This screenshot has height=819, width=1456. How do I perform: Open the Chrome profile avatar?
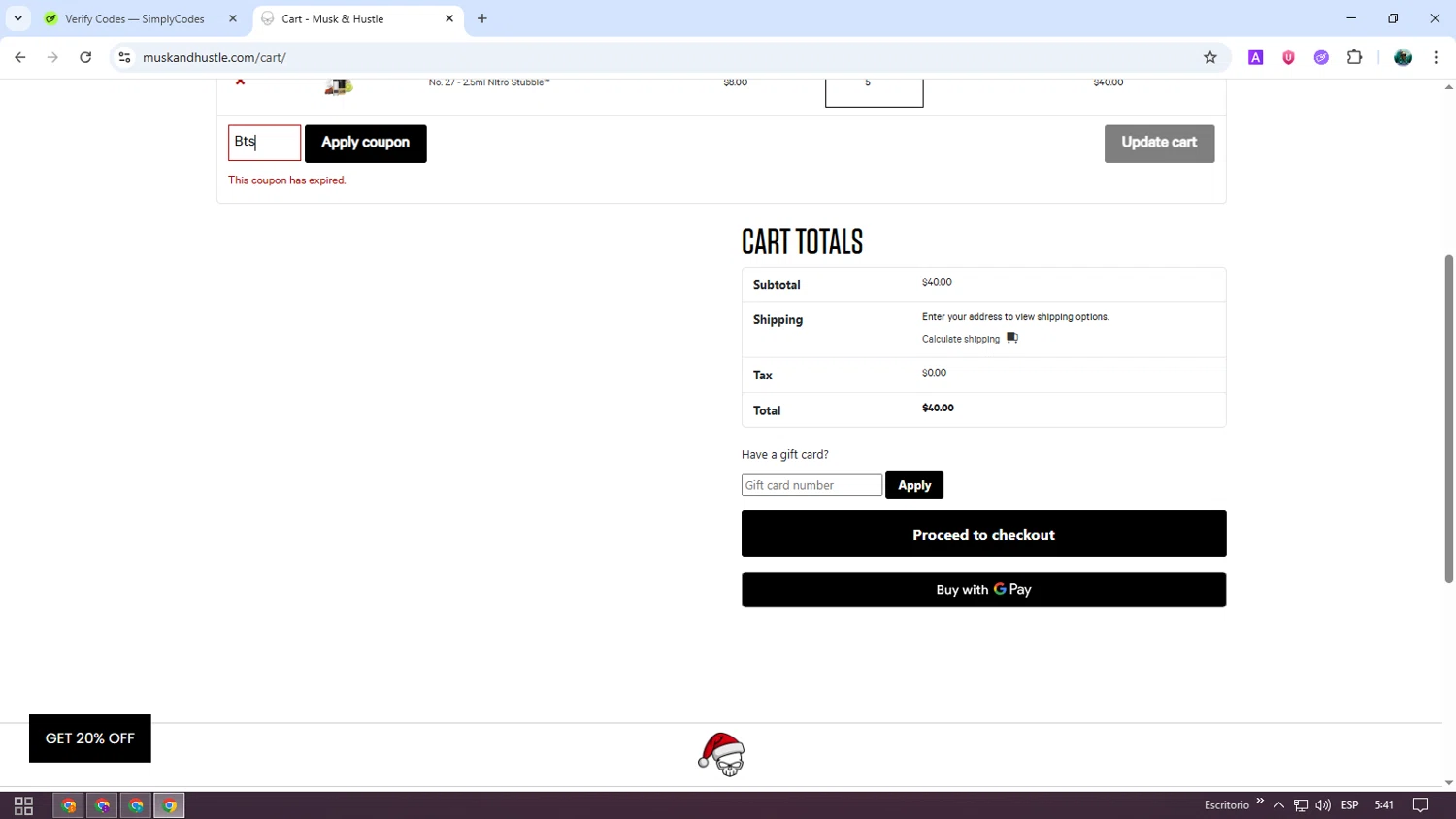point(1403,57)
